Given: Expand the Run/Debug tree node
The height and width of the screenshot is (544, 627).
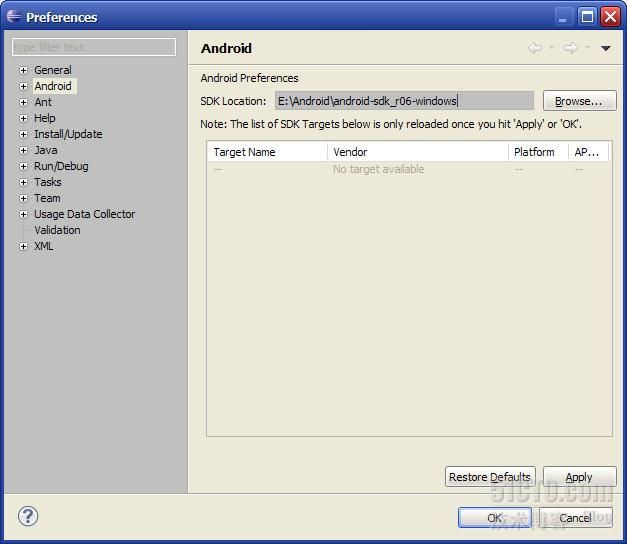Looking at the screenshot, I should [x=24, y=166].
